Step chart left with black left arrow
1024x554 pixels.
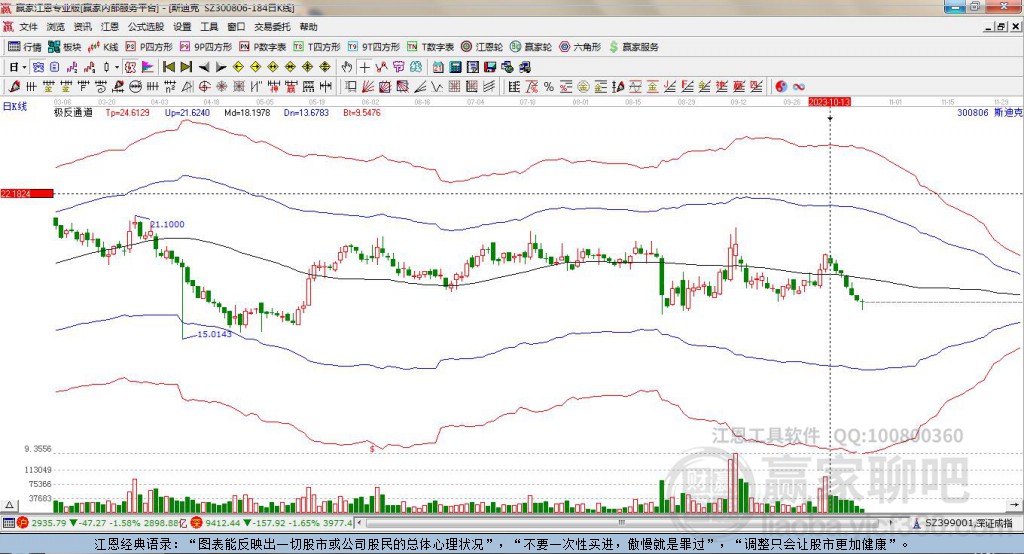point(204,67)
